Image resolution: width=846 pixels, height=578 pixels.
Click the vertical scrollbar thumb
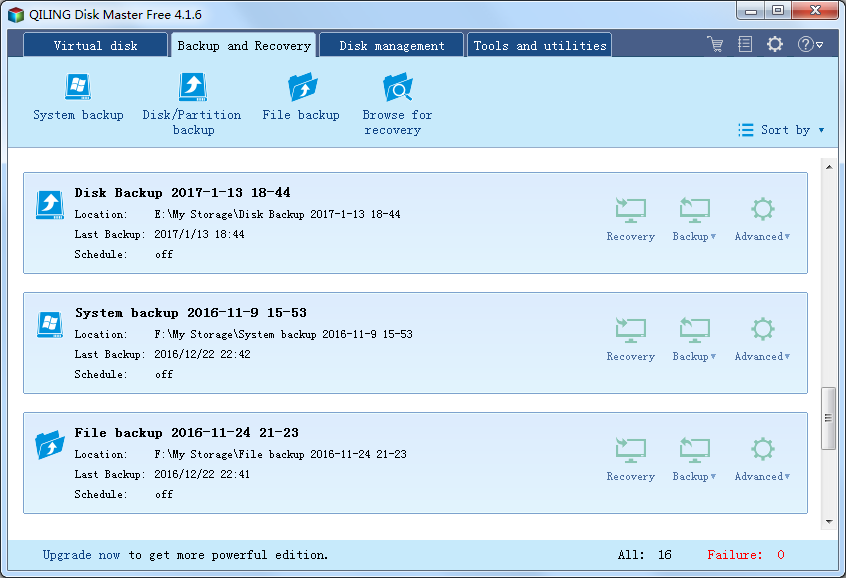tap(828, 418)
